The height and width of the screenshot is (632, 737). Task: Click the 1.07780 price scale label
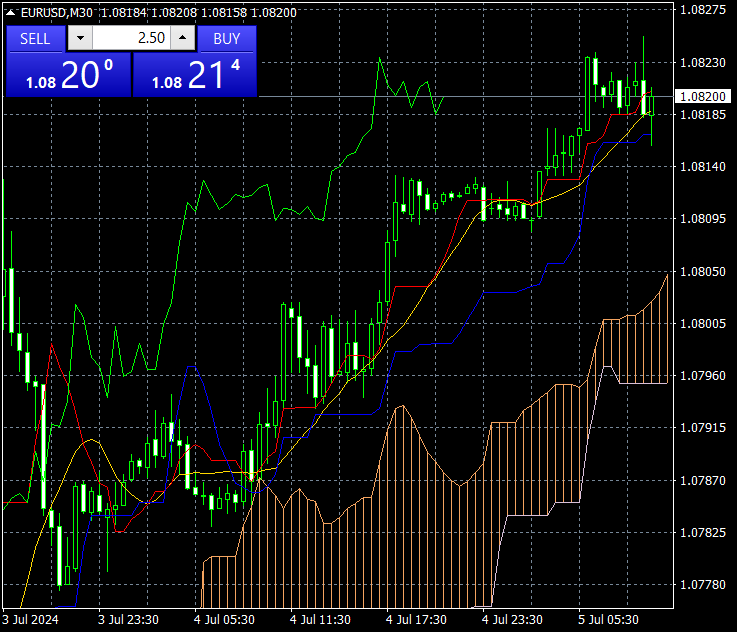coord(703,585)
